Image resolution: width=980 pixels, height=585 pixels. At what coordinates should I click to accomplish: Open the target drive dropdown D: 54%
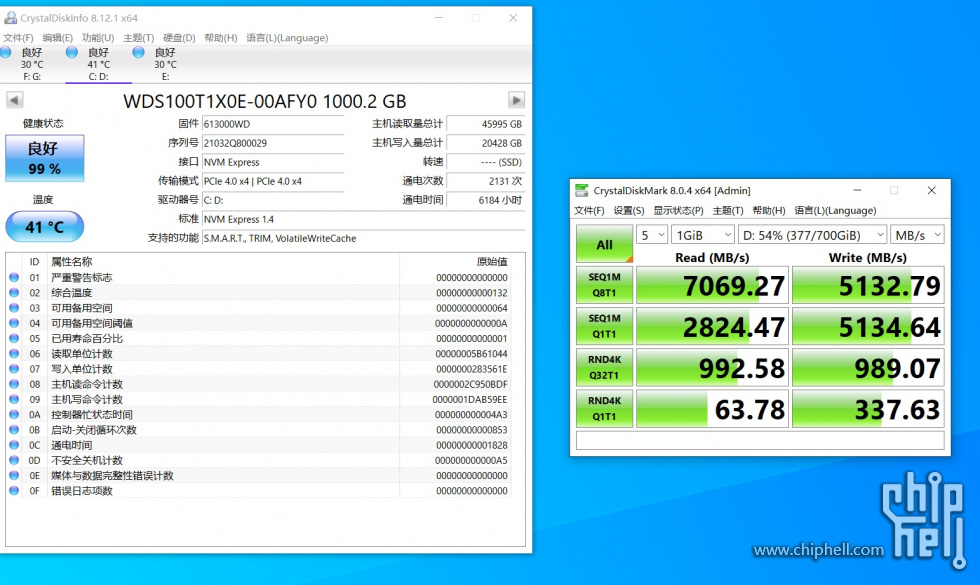click(812, 235)
